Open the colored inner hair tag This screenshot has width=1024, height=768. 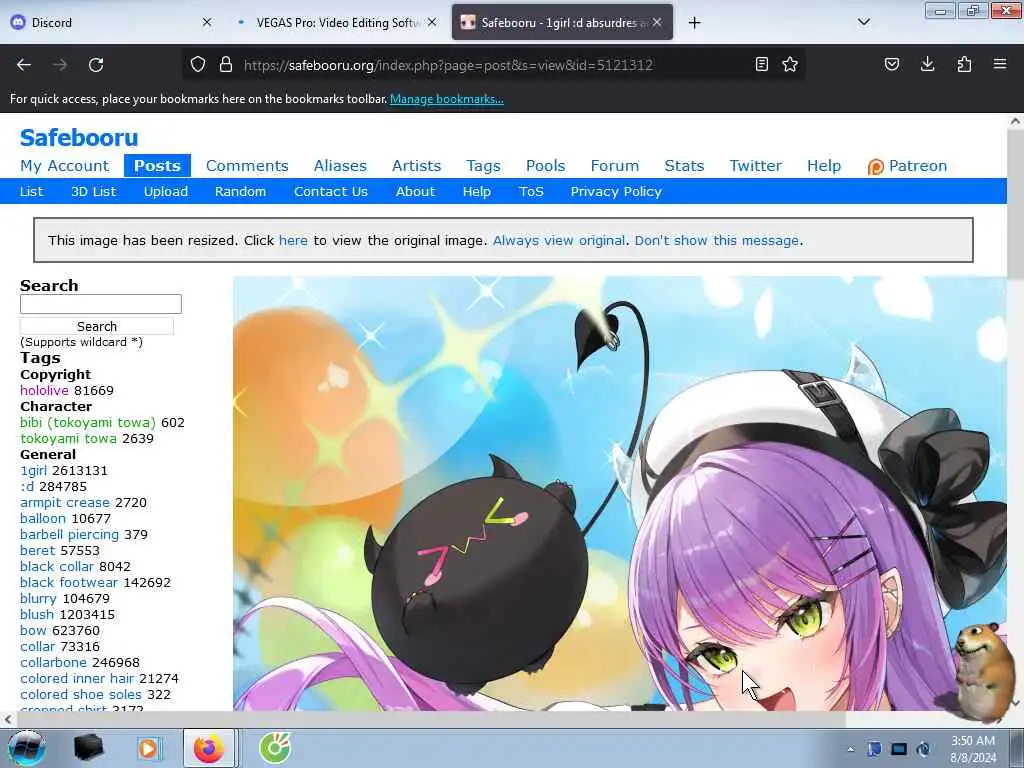click(x=77, y=679)
